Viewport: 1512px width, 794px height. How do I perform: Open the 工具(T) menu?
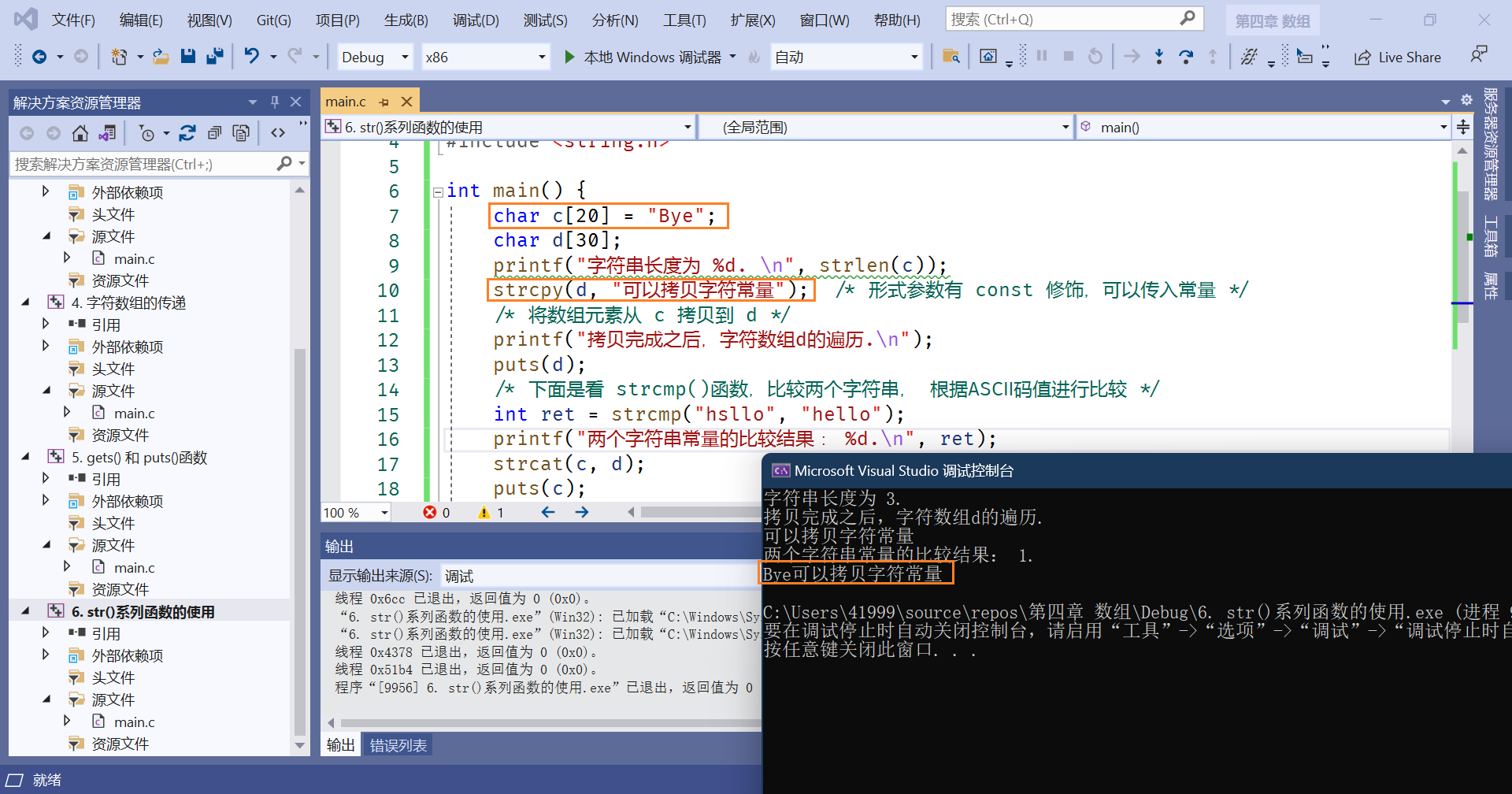[x=684, y=20]
